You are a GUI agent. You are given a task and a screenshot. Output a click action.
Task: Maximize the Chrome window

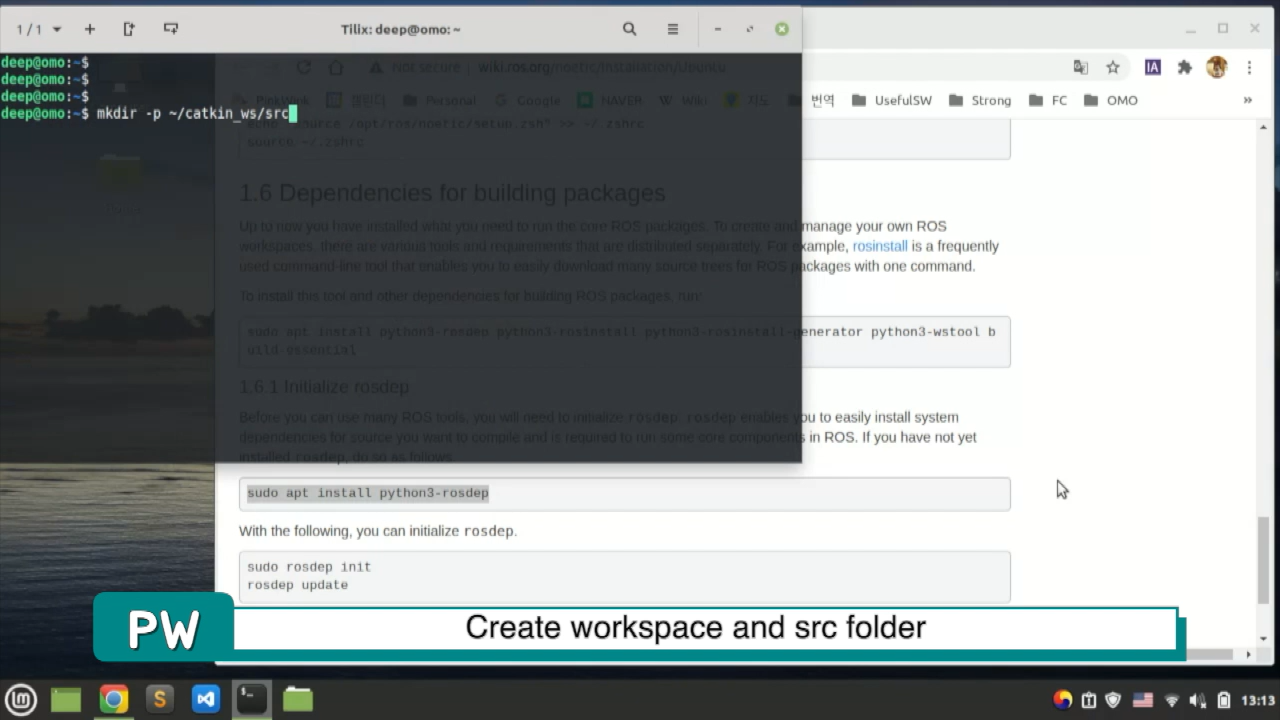(1222, 29)
